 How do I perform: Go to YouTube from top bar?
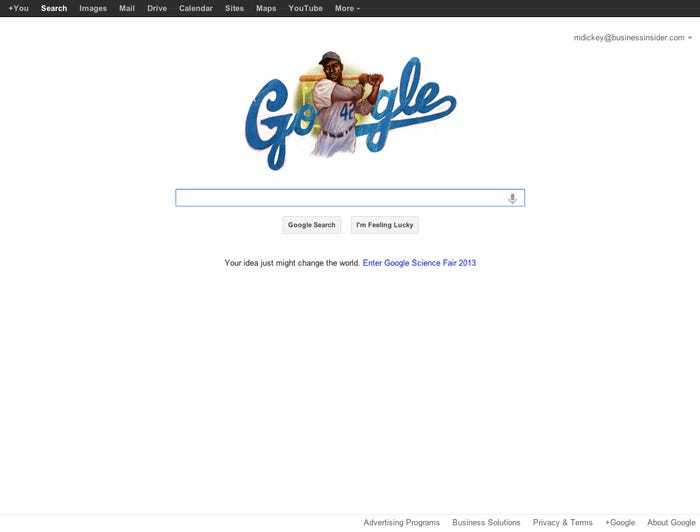306,8
